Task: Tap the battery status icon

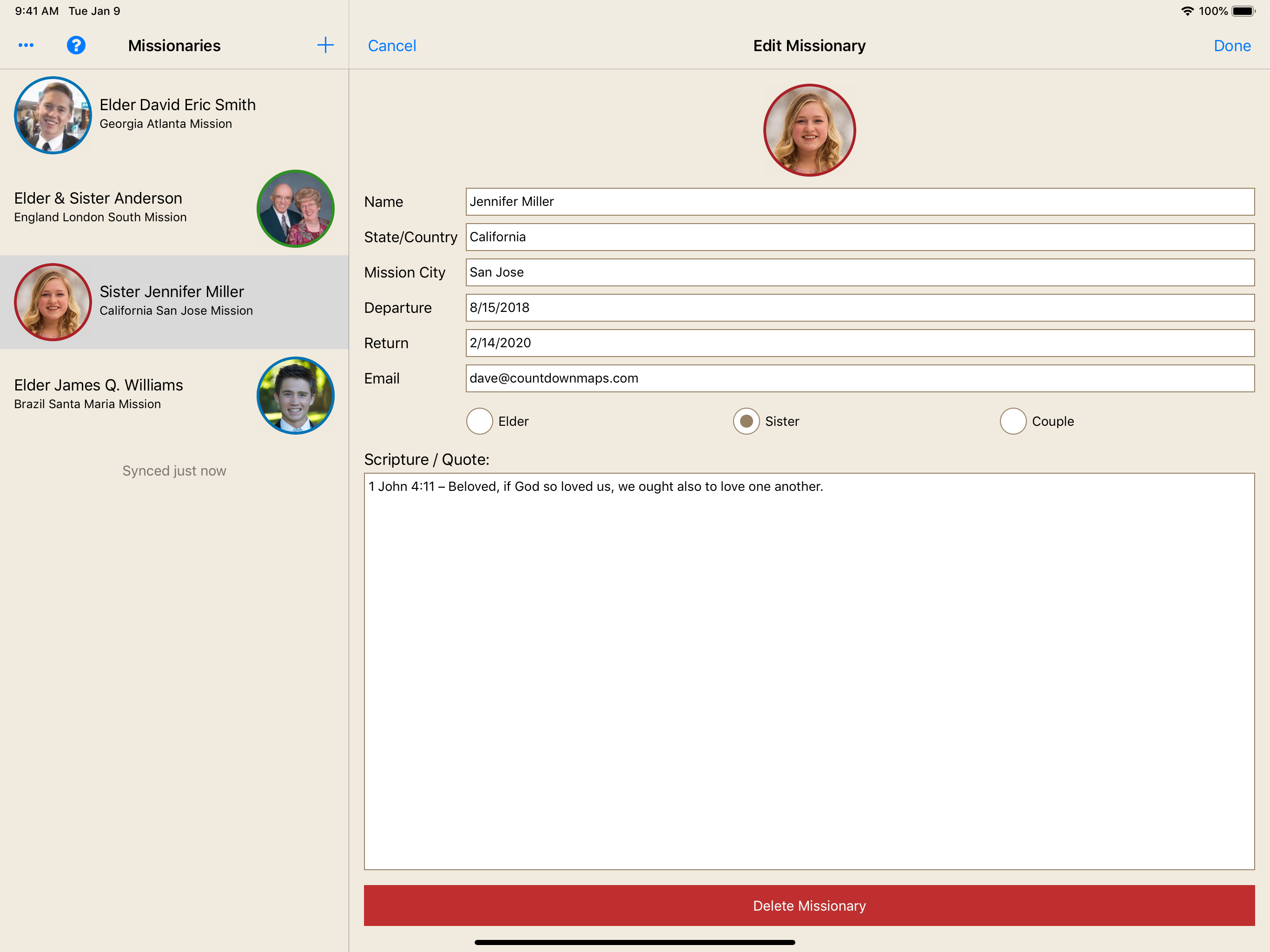Action: tap(1244, 11)
